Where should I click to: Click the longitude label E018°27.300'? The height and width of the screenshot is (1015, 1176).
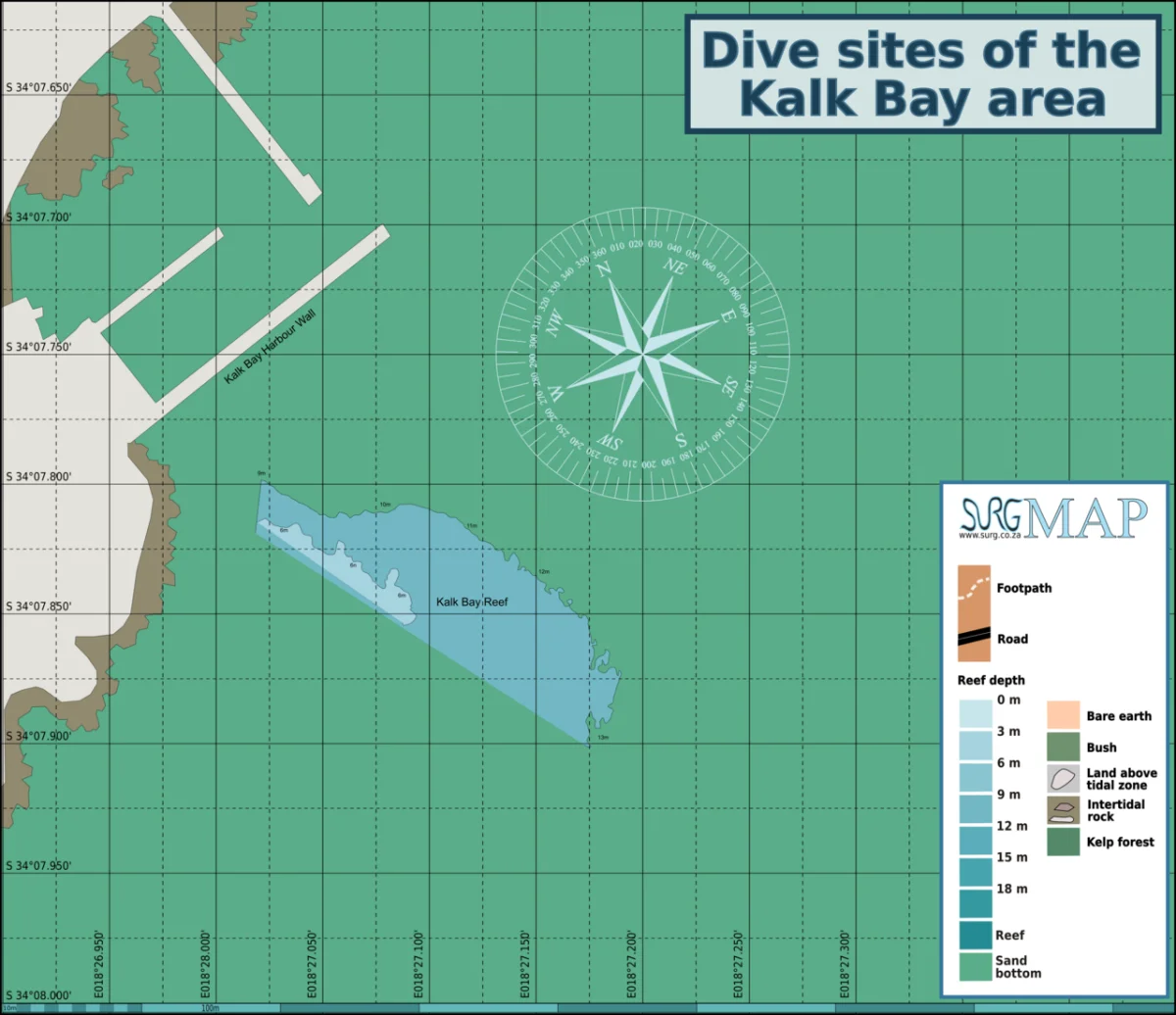coord(845,964)
